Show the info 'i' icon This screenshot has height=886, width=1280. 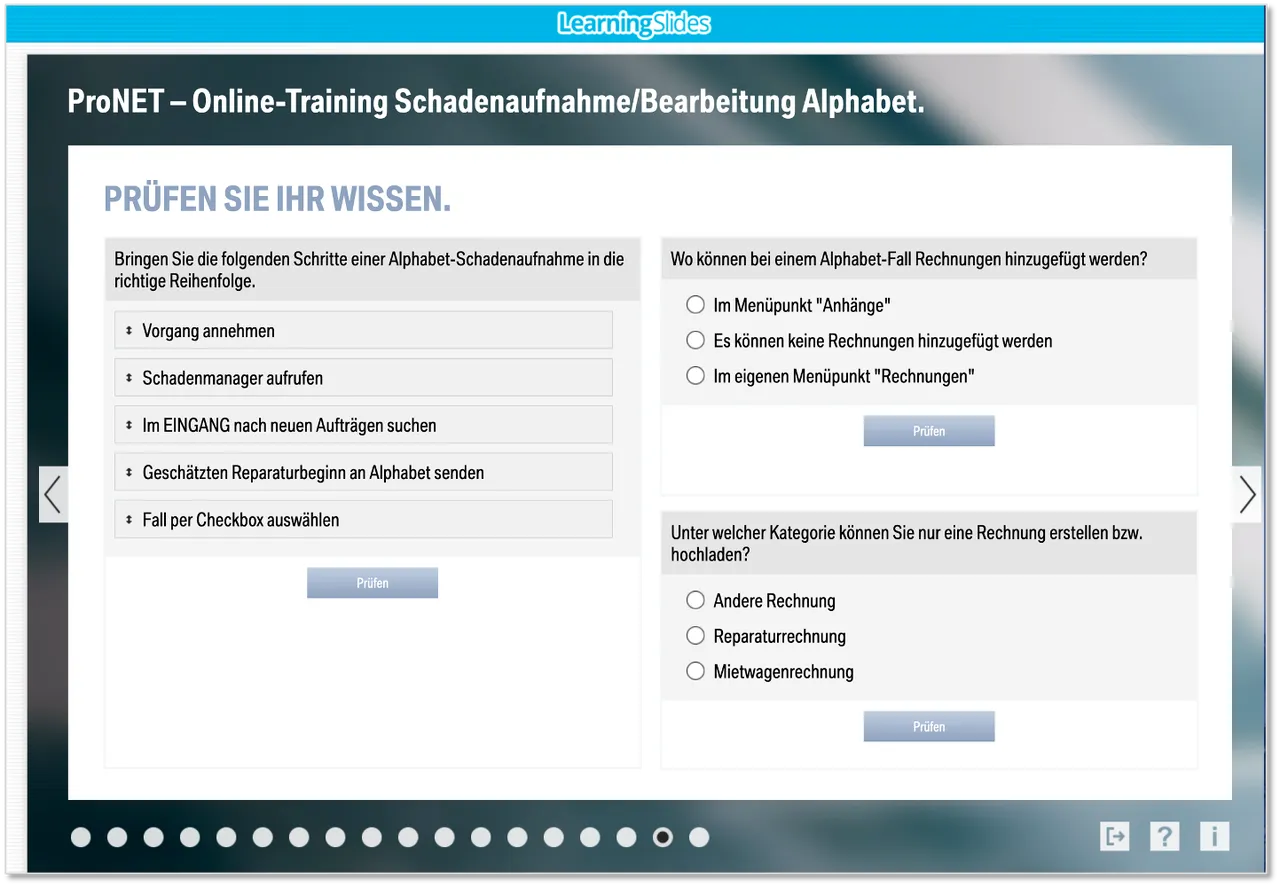1214,836
